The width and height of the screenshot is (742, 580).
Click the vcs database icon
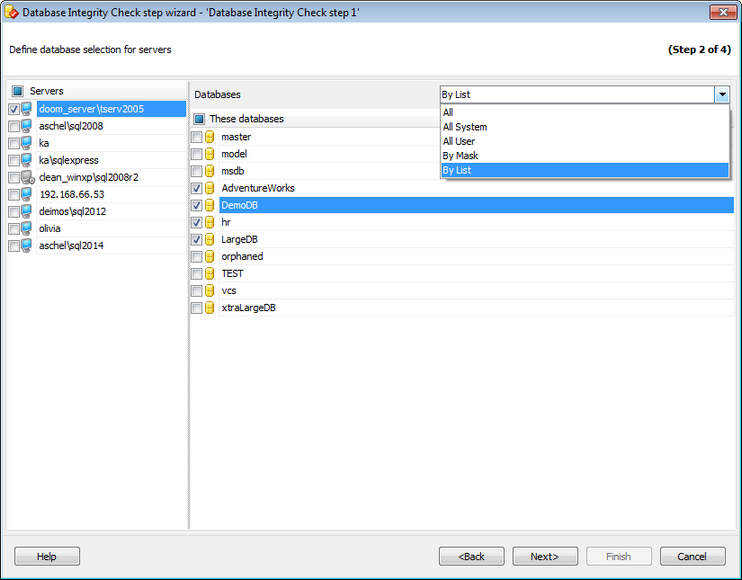pos(210,290)
